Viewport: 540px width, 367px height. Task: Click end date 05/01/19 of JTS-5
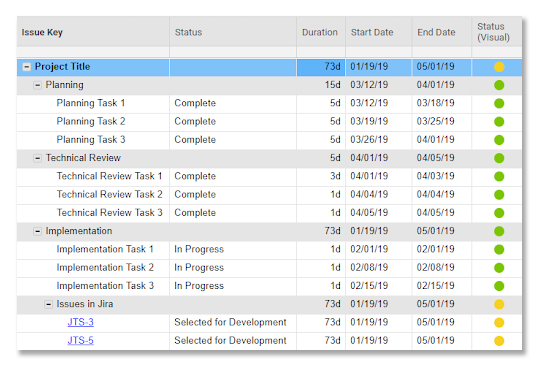point(436,340)
